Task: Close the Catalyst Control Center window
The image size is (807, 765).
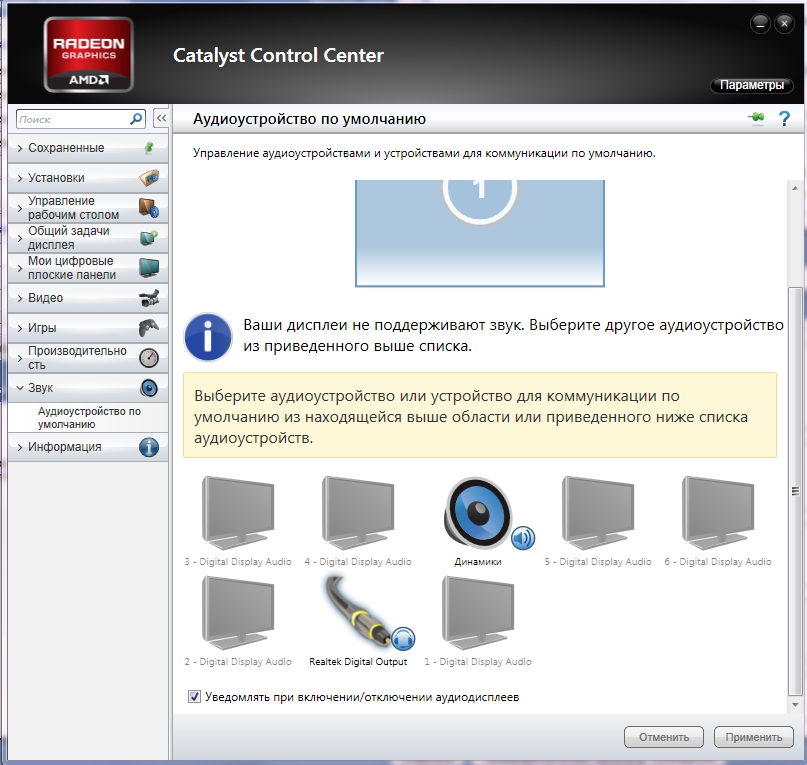Action: coord(784,24)
